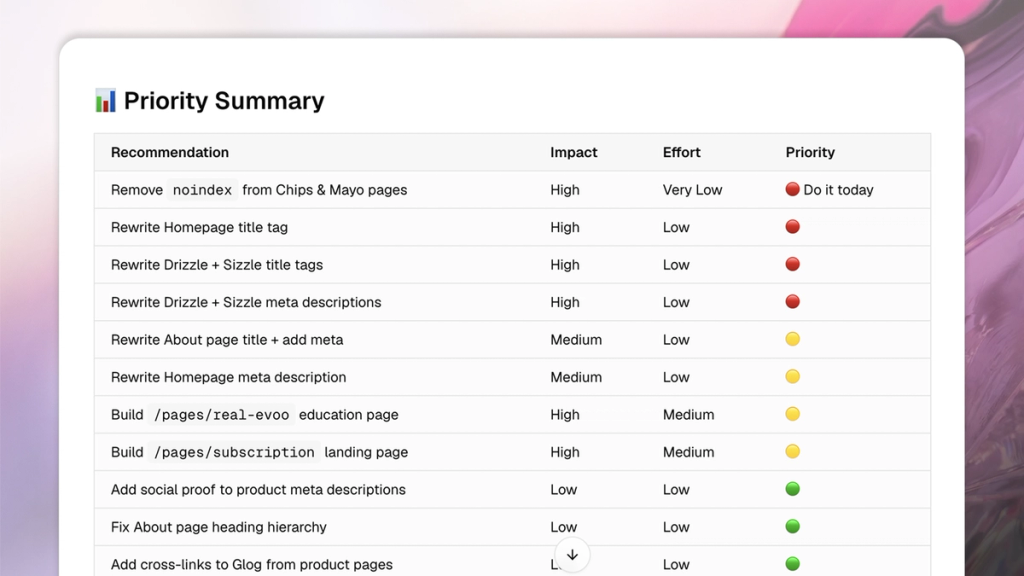1024x576 pixels.
Task: Click Medium effort in real-evoo row
Action: pyautogui.click(x=688, y=415)
